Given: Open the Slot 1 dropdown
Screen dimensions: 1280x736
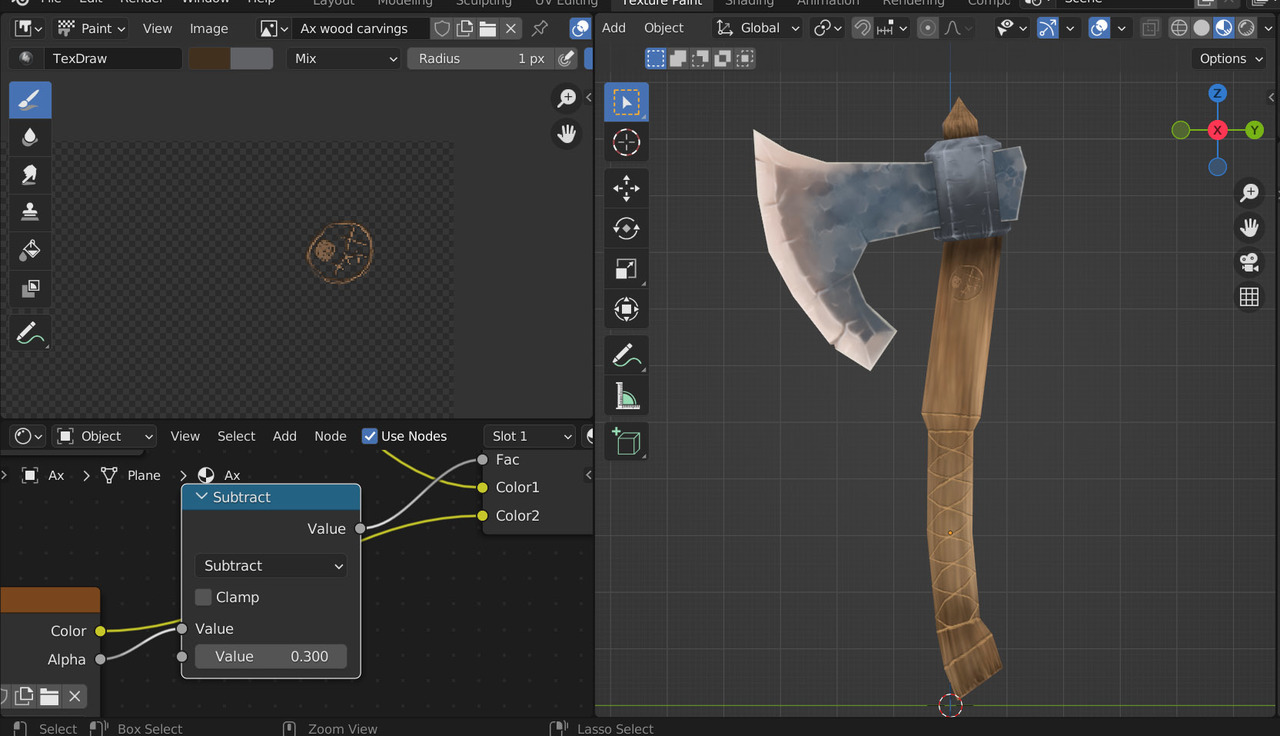Looking at the screenshot, I should [529, 435].
